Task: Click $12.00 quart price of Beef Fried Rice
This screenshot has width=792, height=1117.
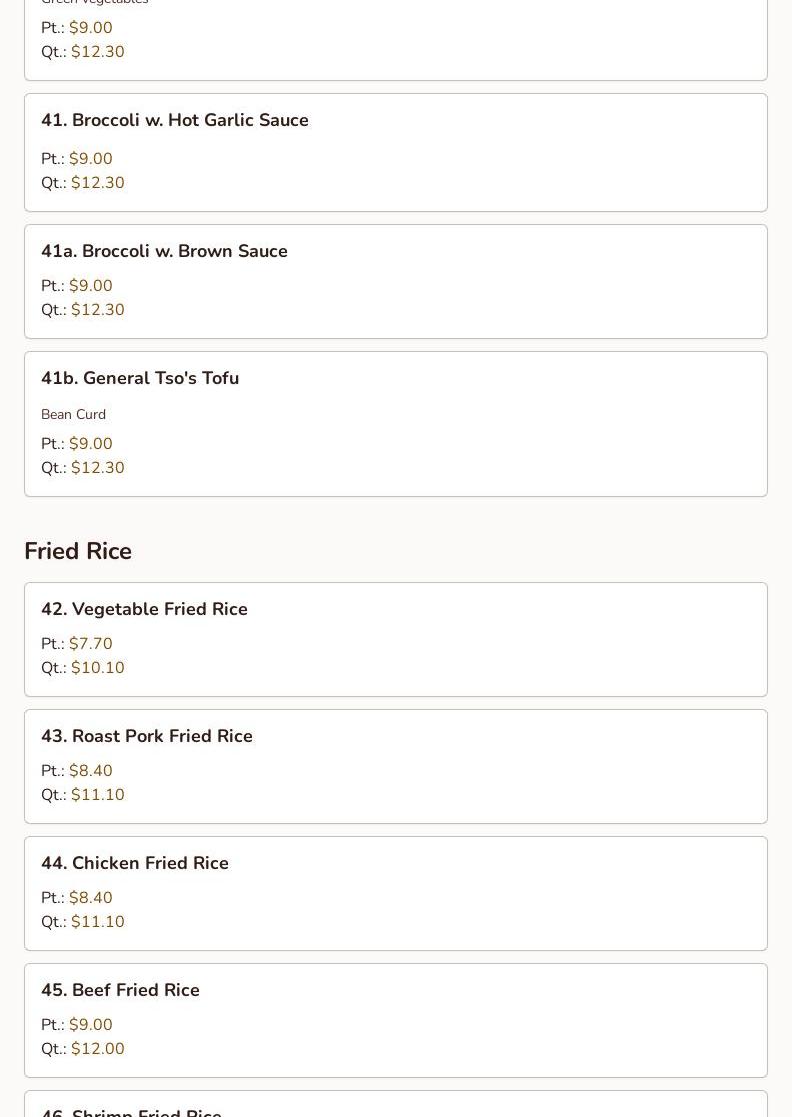Action: click(x=97, y=1049)
